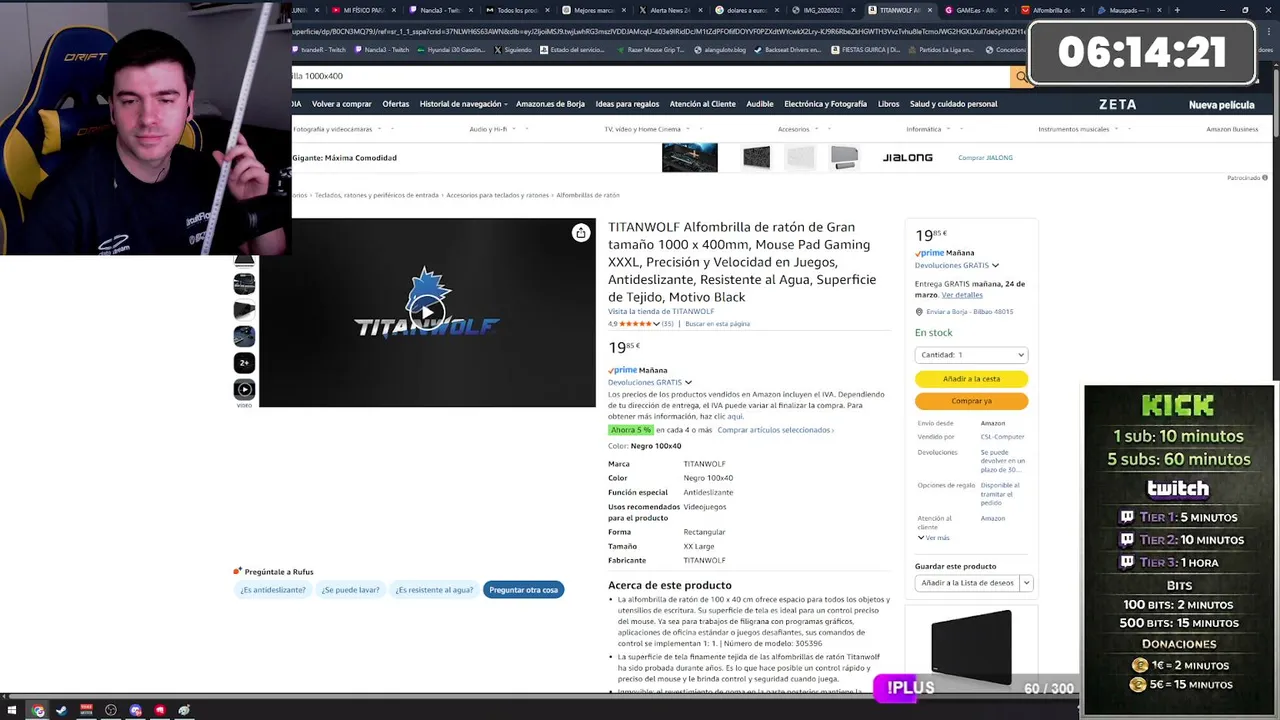The height and width of the screenshot is (720, 1280).
Task: Open new browser tab with plus icon
Action: tap(1177, 10)
